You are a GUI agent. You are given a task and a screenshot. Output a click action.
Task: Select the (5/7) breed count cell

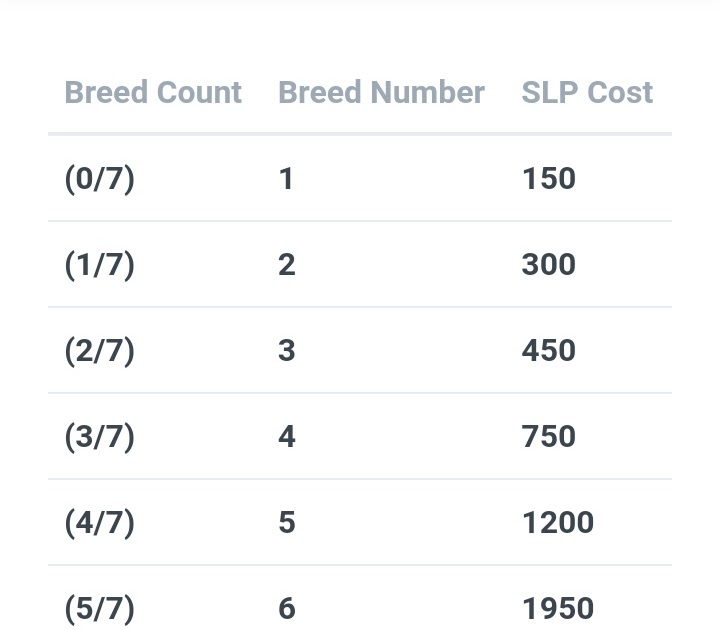tap(100, 609)
